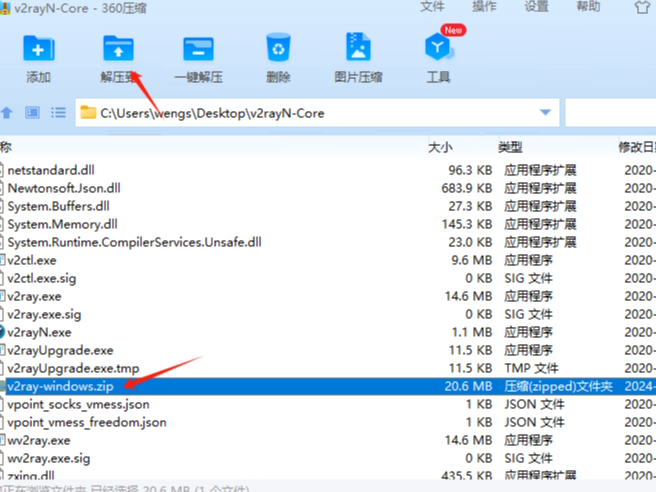Screen dimensions: 656x492
Task: Open the 设置 menu
Action: pyautogui.click(x=536, y=7)
